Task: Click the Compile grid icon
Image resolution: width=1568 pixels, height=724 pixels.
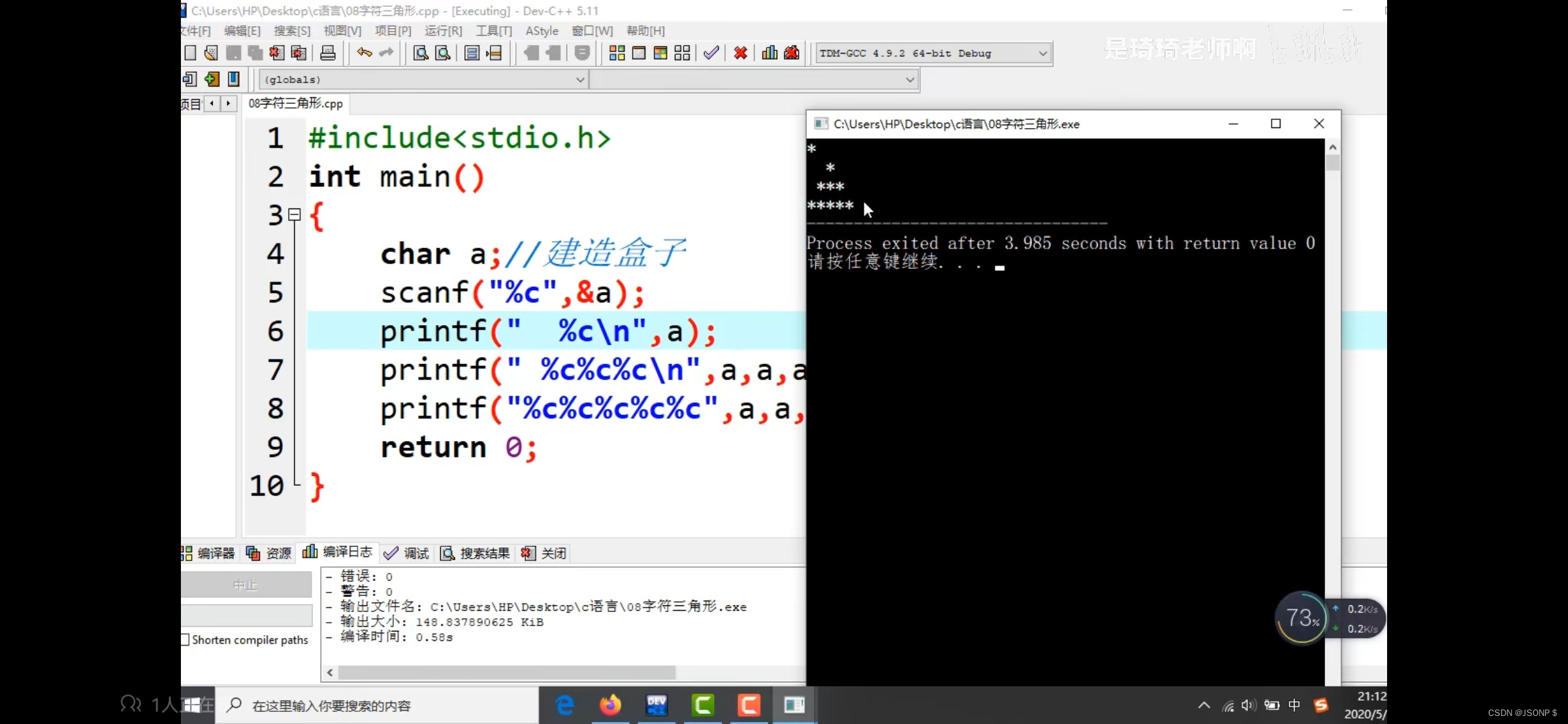Action: point(616,53)
